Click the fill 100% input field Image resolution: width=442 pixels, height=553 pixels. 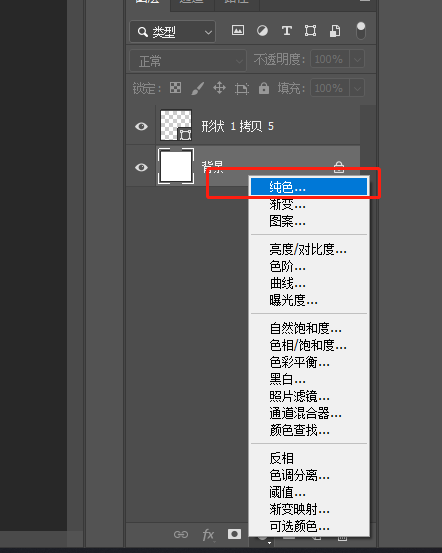[330, 88]
